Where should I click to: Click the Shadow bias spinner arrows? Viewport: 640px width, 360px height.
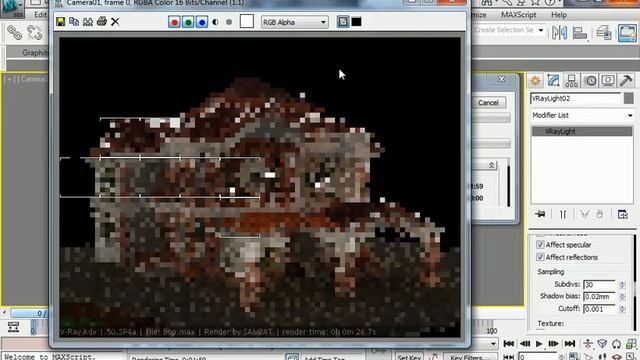point(622,297)
